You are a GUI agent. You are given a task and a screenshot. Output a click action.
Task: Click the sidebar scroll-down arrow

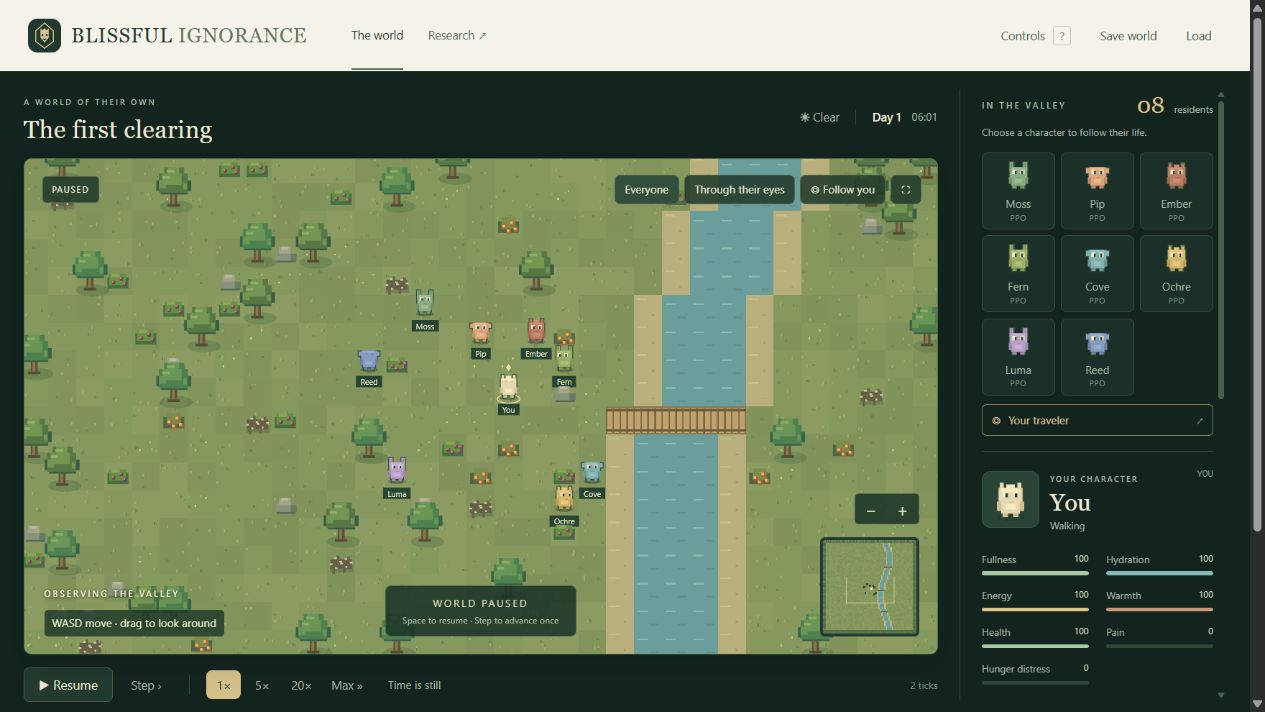1221,695
